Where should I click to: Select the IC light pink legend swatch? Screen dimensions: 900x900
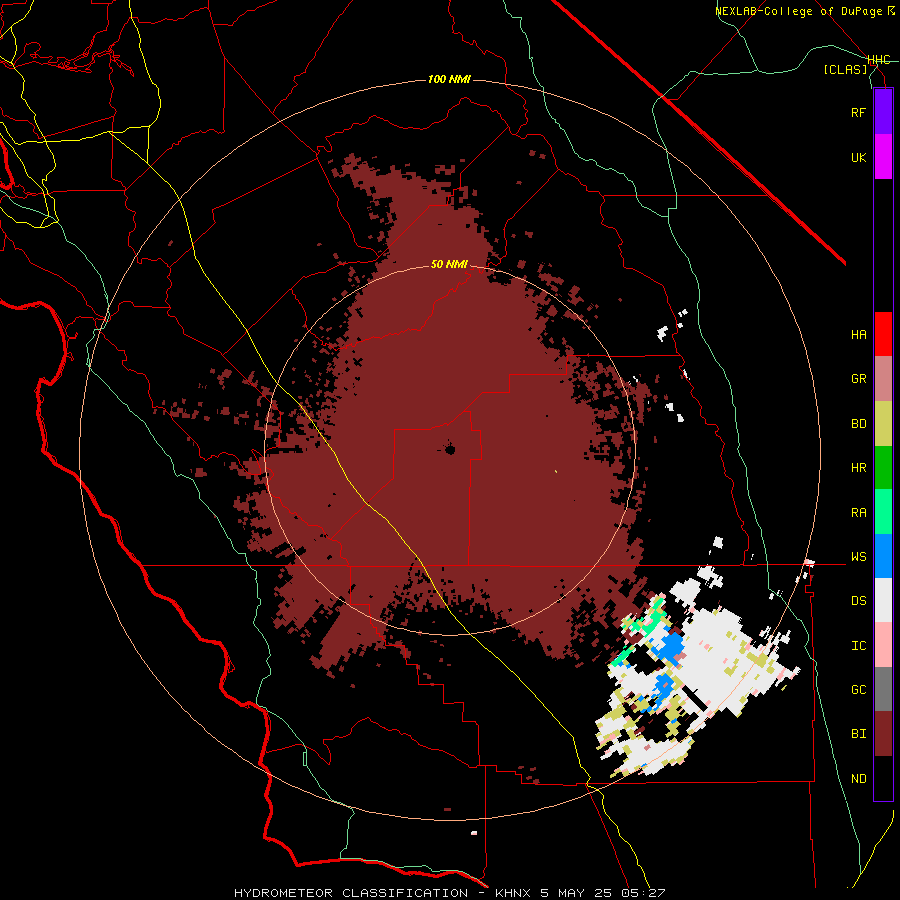(883, 645)
